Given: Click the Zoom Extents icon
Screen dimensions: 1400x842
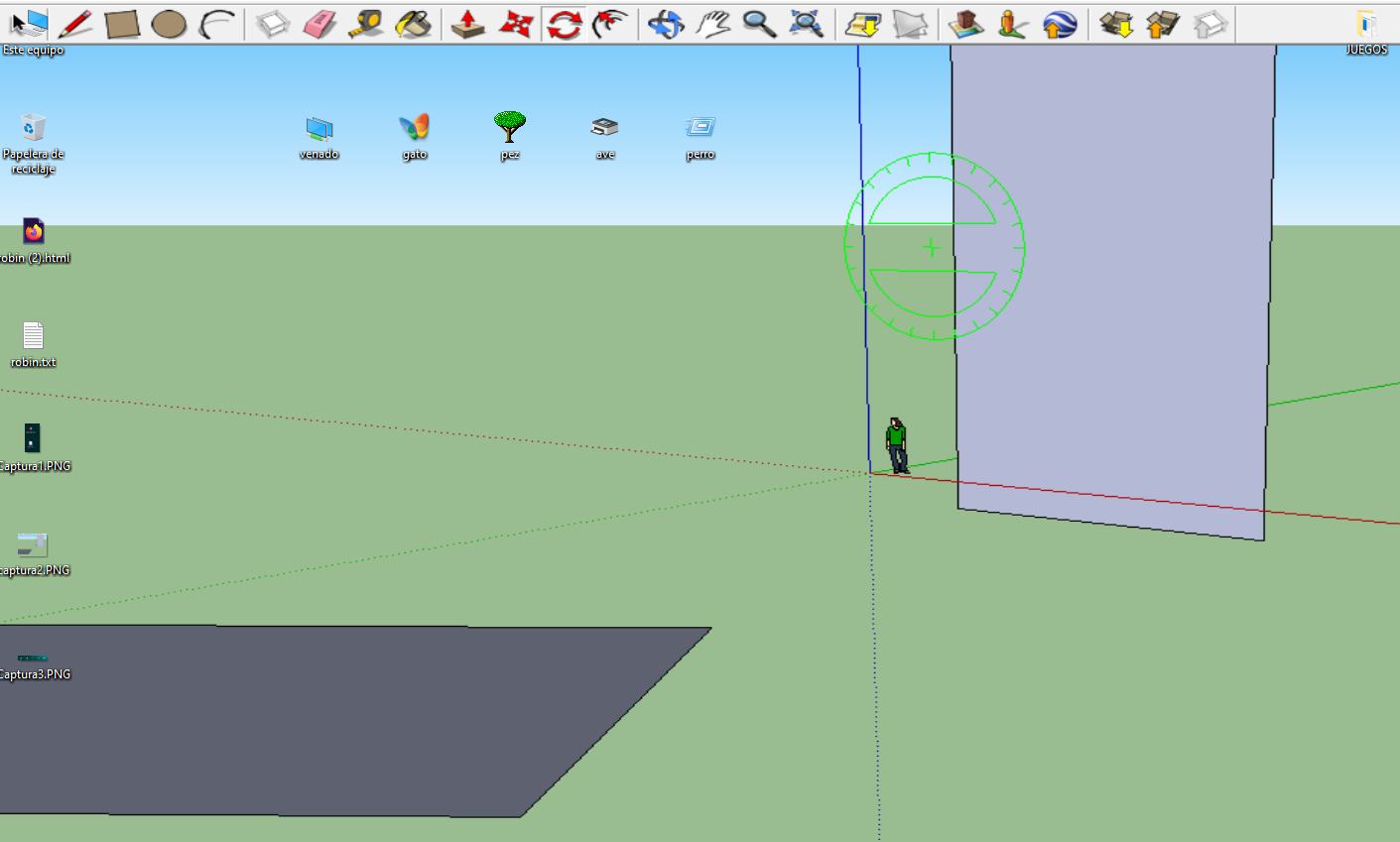Looking at the screenshot, I should pyautogui.click(x=807, y=23).
